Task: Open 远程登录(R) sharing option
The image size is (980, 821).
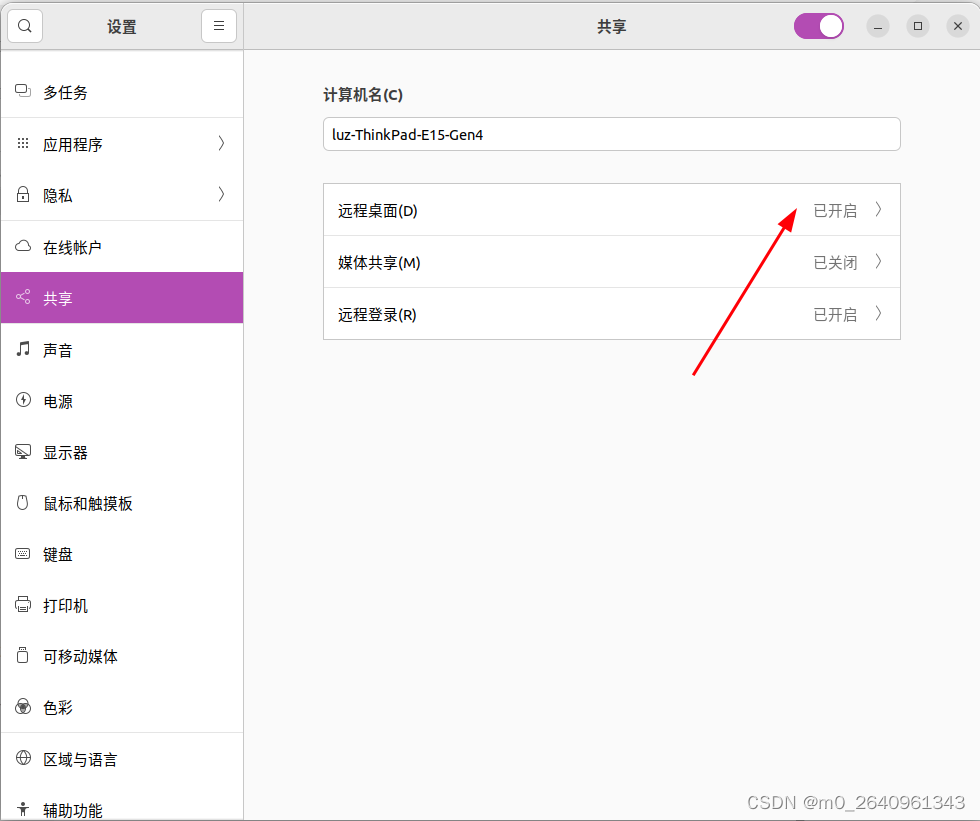Action: (612, 314)
